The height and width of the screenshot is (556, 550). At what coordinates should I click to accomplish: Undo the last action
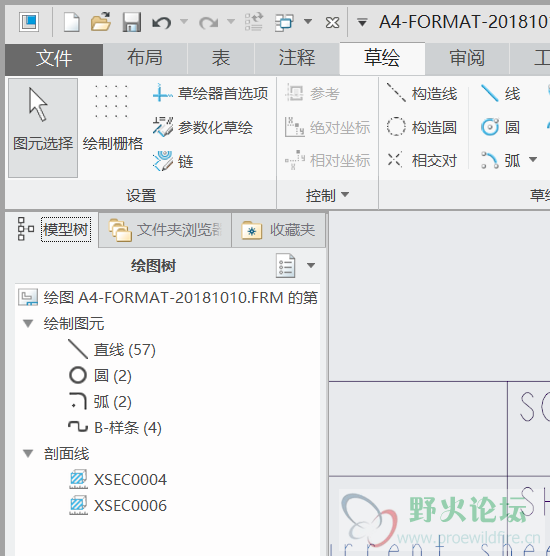coord(161,23)
